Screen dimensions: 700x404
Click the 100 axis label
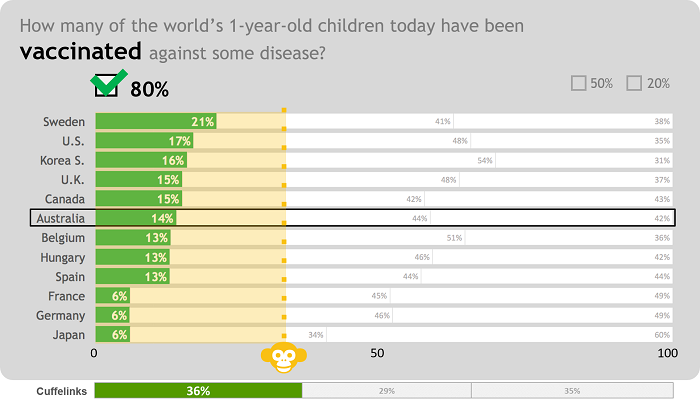(666, 354)
